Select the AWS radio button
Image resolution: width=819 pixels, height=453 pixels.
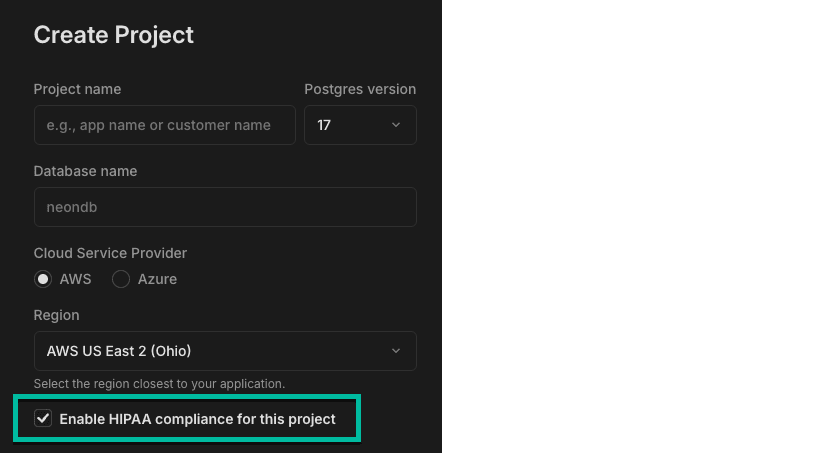[x=43, y=279]
